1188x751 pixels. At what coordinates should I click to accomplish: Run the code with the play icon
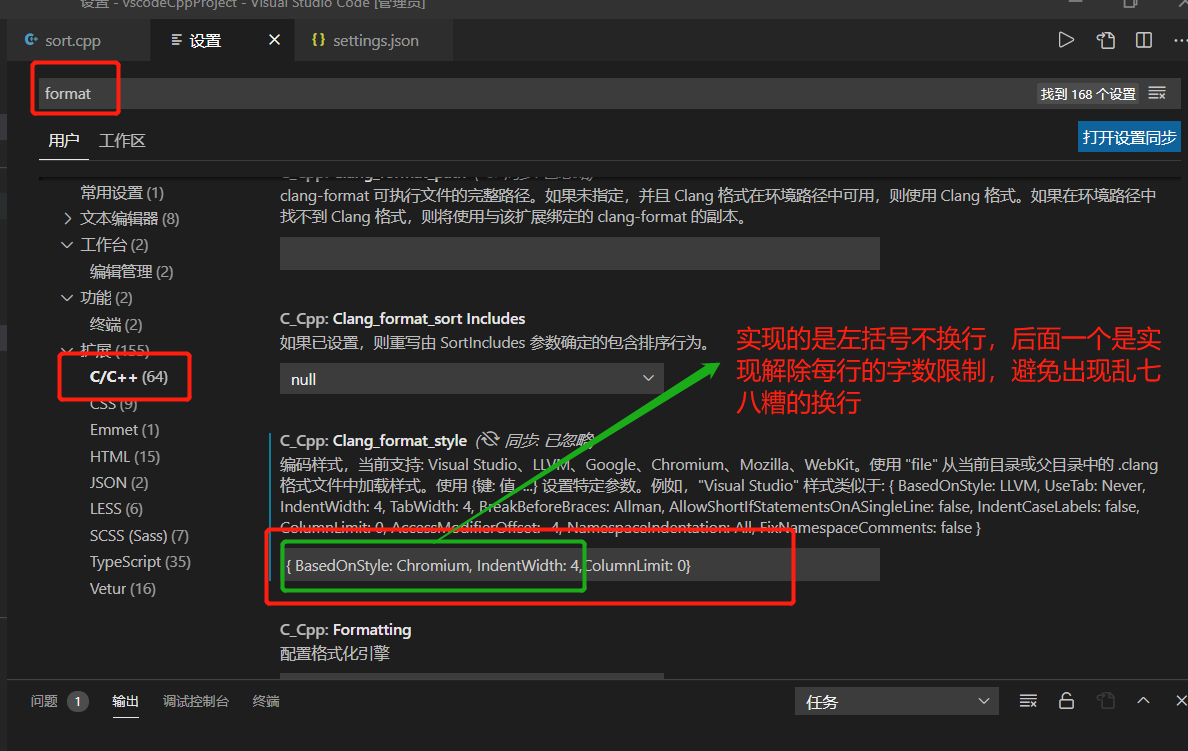(x=1066, y=40)
